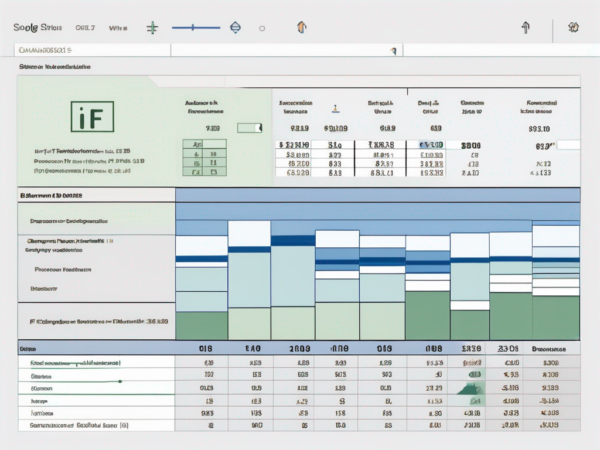This screenshot has width=600, height=450.
Task: Open settings with the gear icon at top right
Action: 573,28
